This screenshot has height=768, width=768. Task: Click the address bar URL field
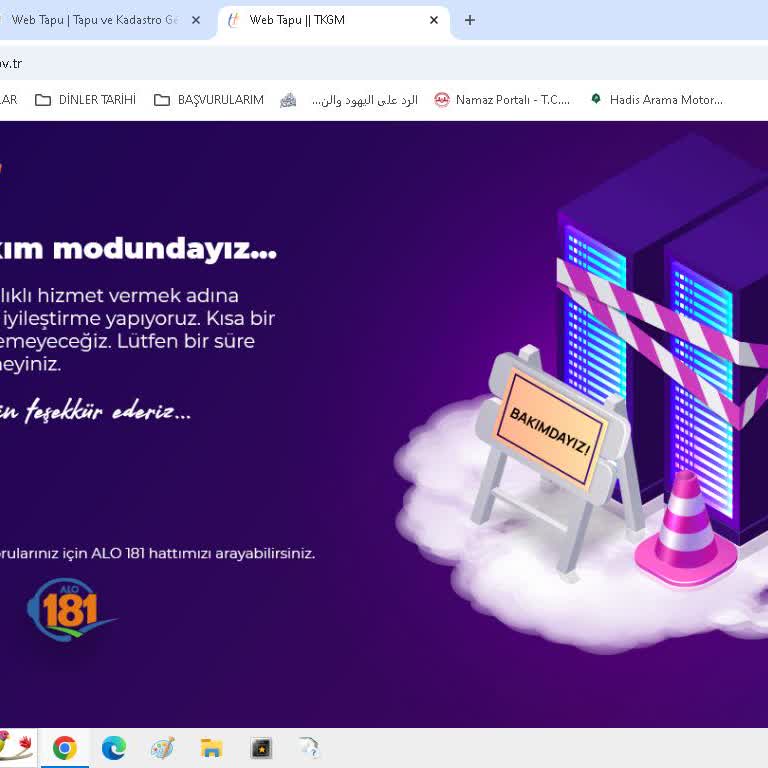pyautogui.click(x=384, y=64)
